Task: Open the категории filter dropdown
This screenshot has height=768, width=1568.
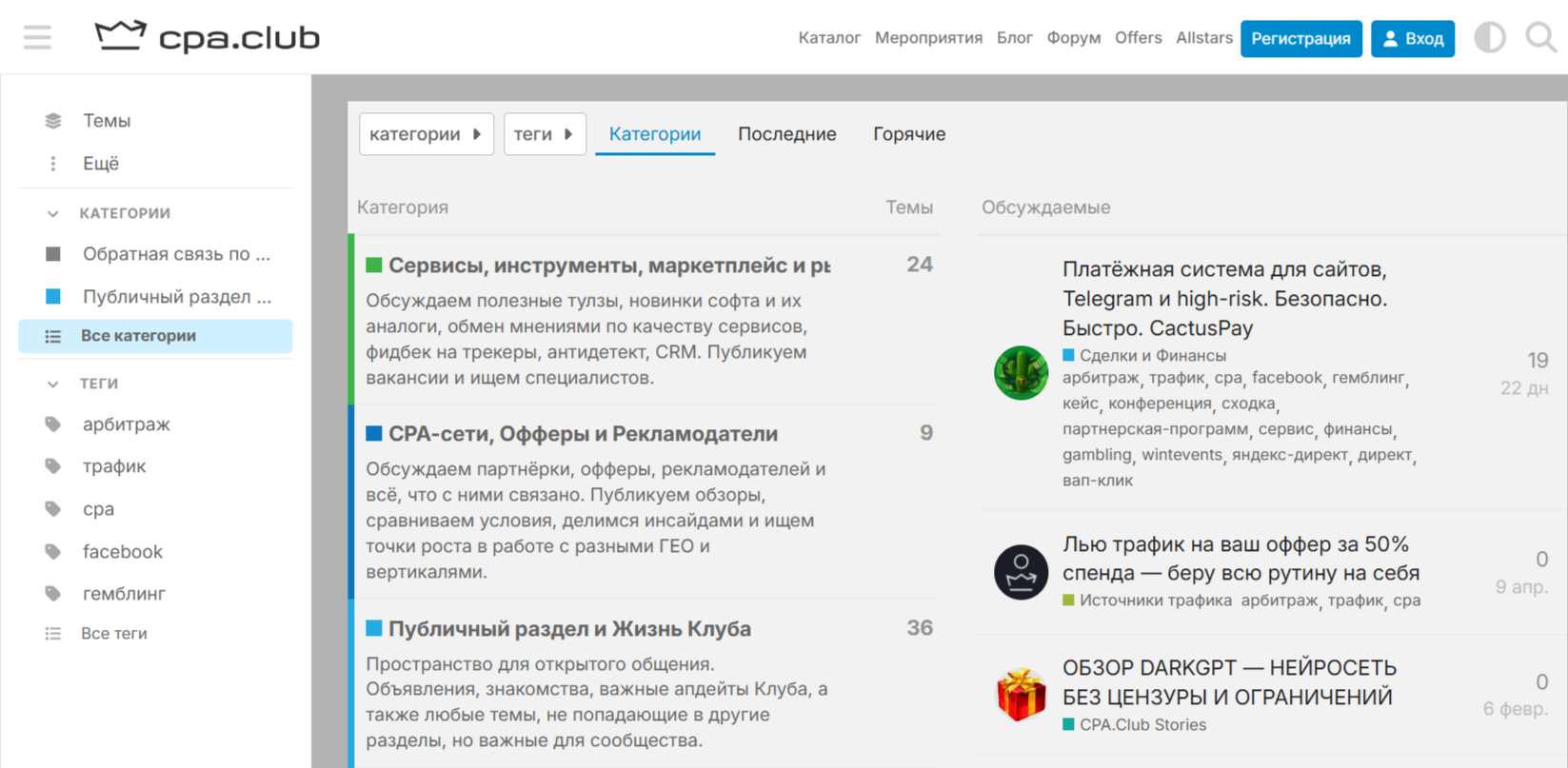Action: (426, 134)
